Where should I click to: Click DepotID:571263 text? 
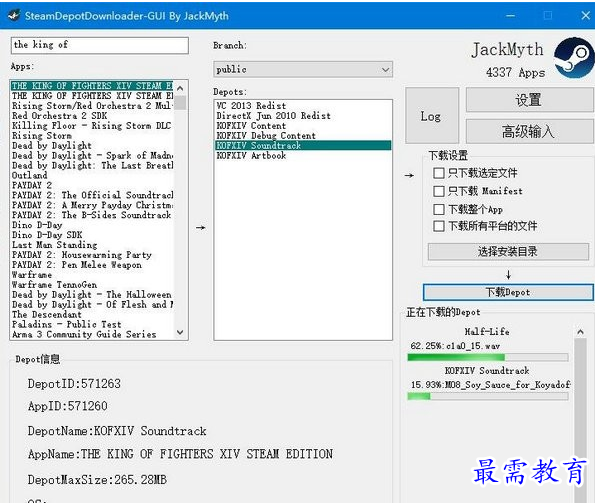pyautogui.click(x=74, y=384)
